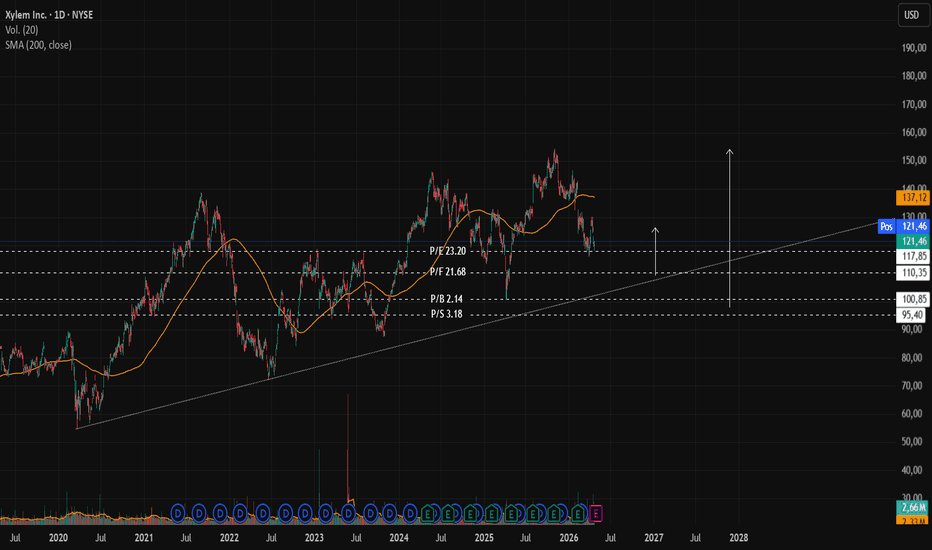Click the first green earnings E marker
Screen dimensions: 932x550
coord(427,513)
